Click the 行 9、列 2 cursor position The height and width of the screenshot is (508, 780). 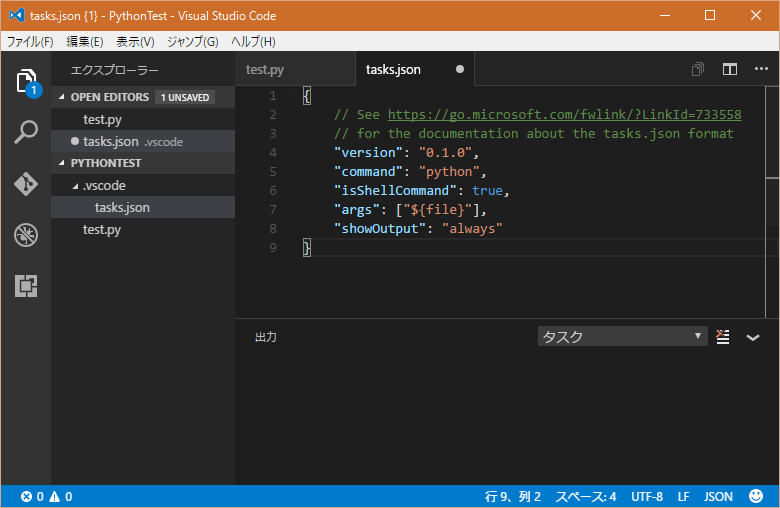coord(513,497)
